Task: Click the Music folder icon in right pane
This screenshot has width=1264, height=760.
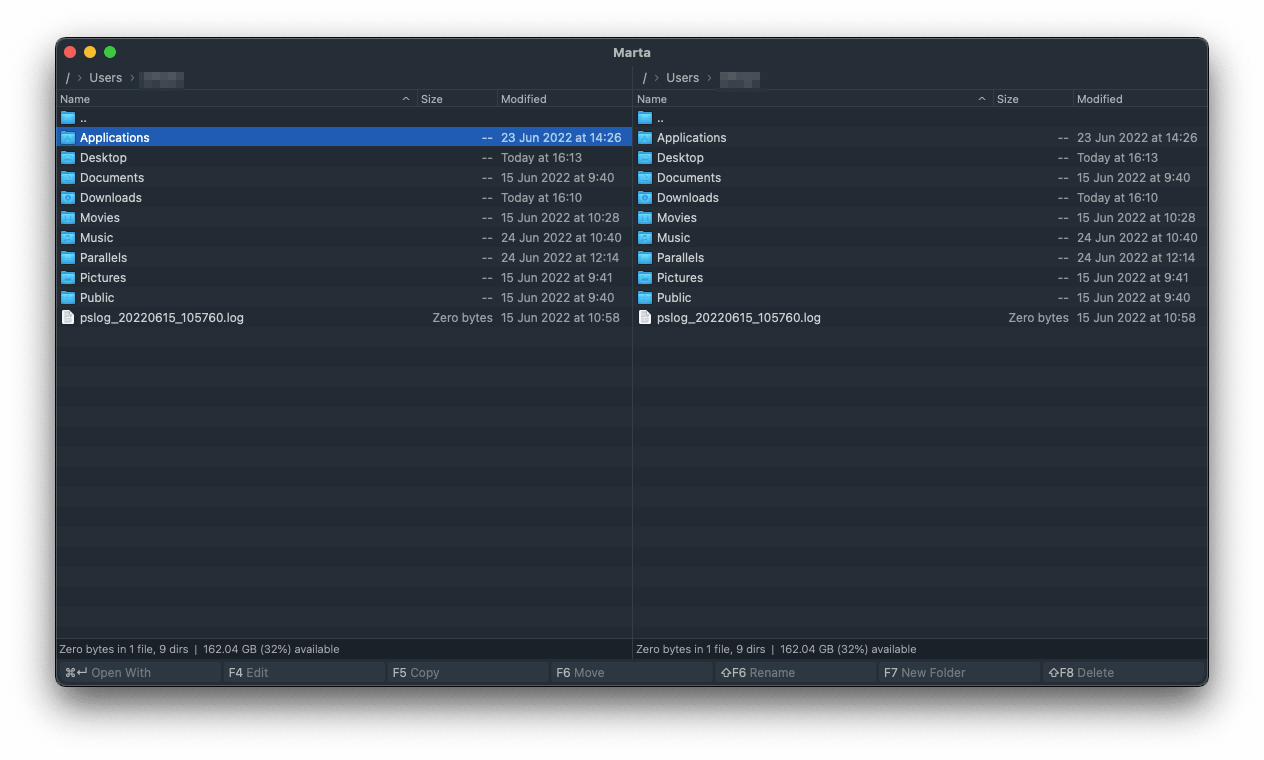Action: (x=645, y=237)
